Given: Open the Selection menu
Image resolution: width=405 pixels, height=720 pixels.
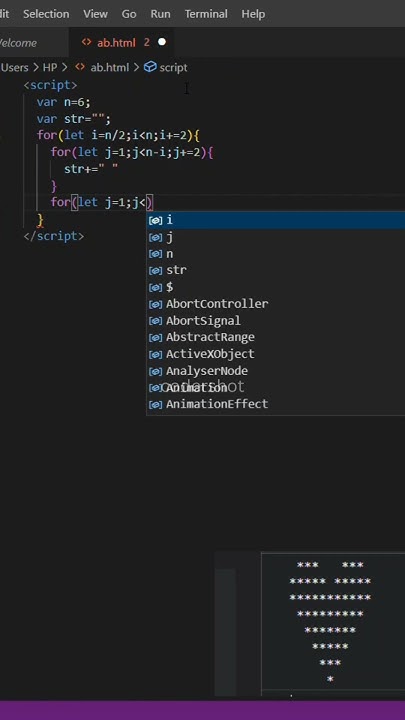Looking at the screenshot, I should point(46,14).
